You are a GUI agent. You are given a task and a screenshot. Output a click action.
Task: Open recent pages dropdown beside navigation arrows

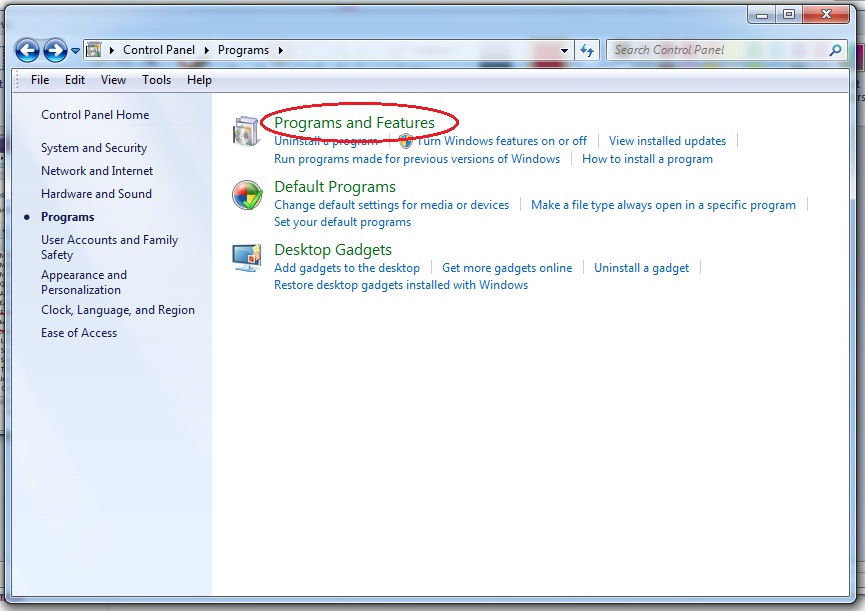point(76,51)
